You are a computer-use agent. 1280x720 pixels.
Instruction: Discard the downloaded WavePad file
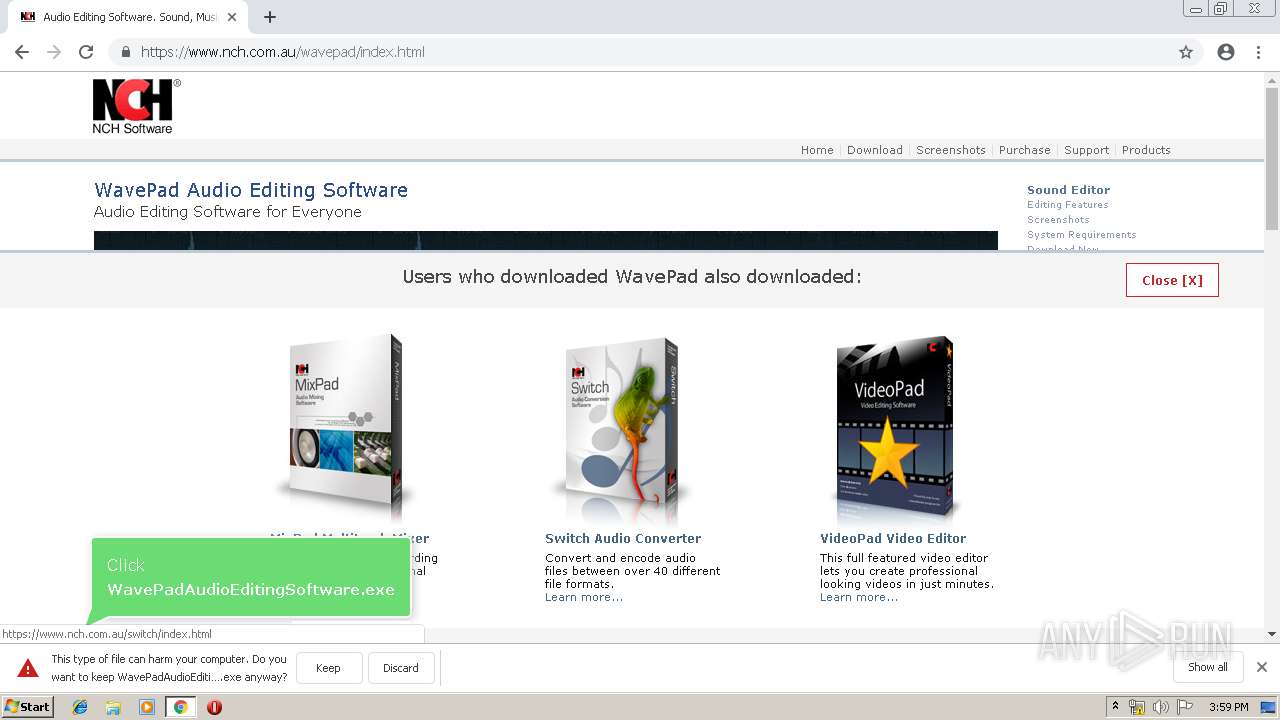click(401, 668)
